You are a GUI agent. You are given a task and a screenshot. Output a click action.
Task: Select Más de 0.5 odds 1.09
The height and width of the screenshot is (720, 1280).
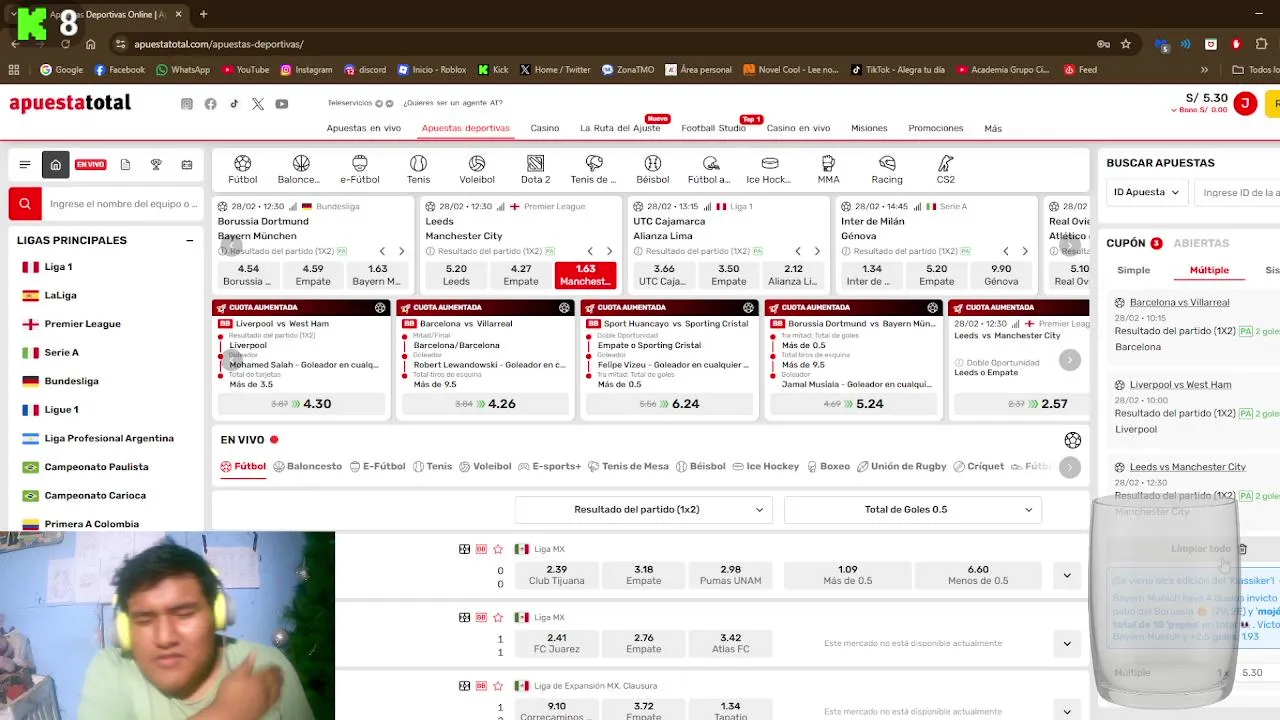point(847,575)
